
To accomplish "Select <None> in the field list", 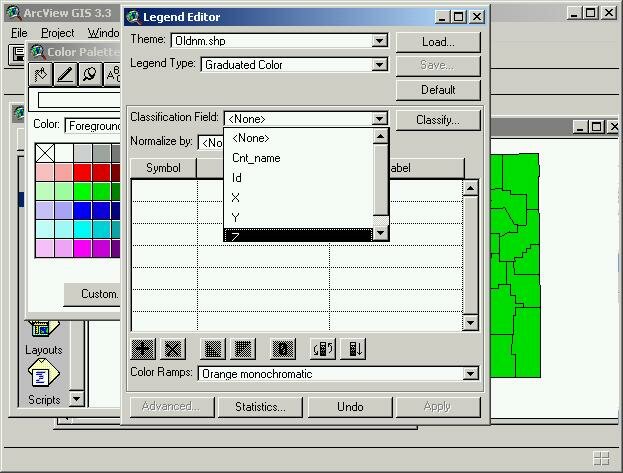I will [299, 138].
